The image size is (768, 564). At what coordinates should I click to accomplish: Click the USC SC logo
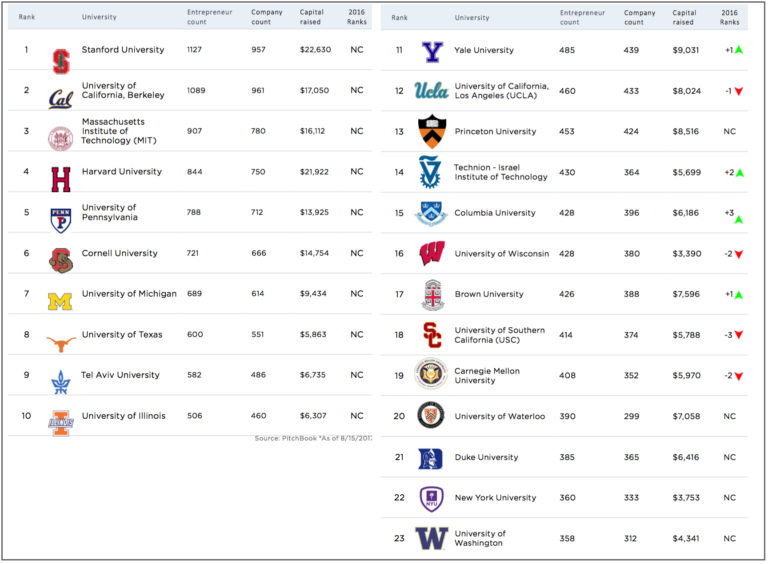(432, 335)
